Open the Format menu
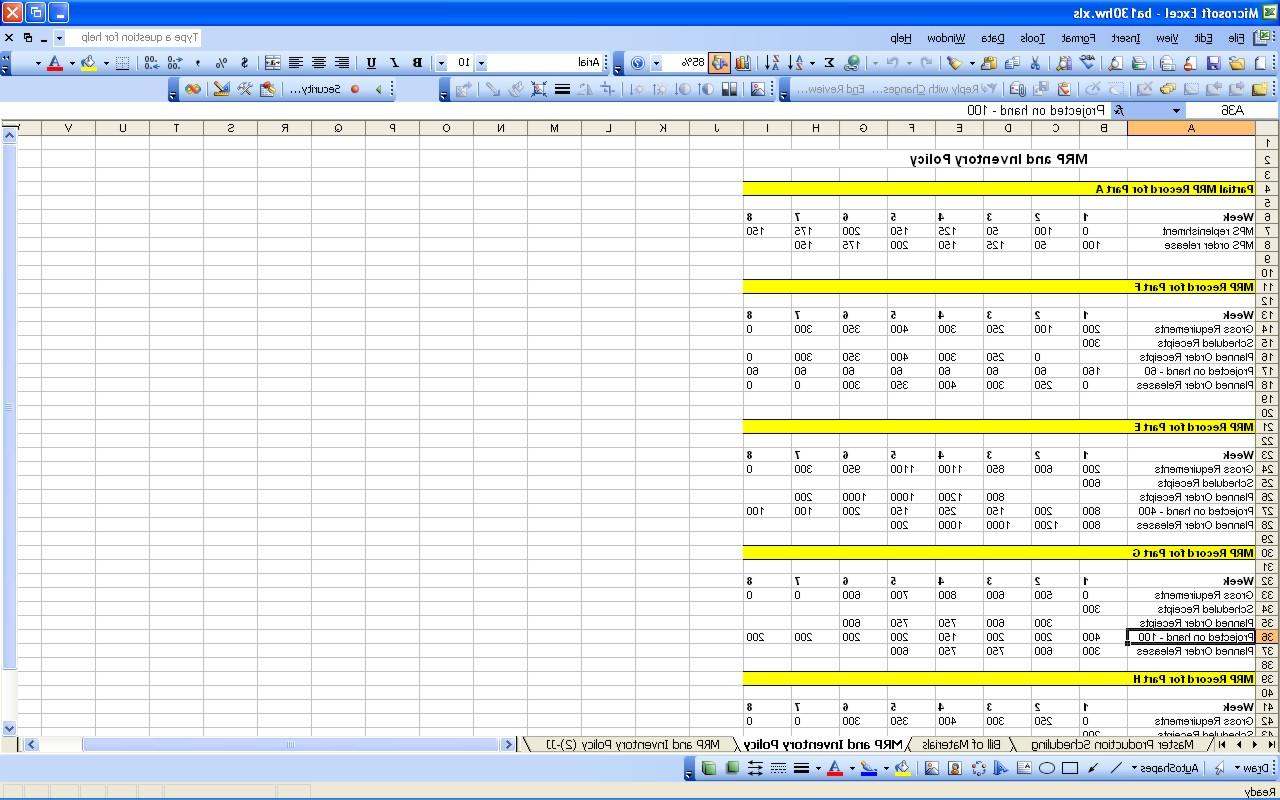Image resolution: width=1280 pixels, height=800 pixels. (1077, 38)
